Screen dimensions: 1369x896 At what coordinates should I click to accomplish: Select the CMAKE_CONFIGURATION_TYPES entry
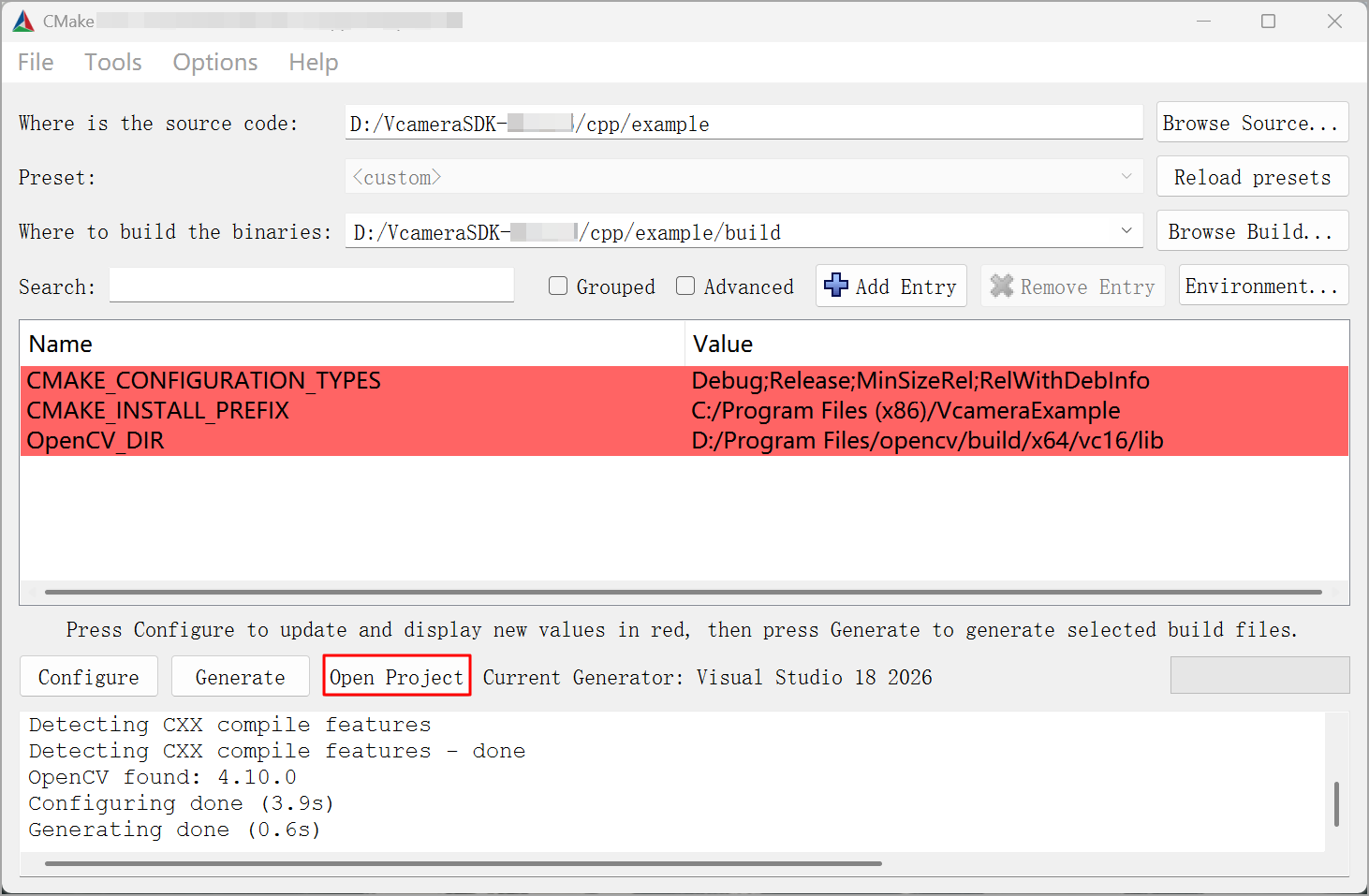coord(204,381)
